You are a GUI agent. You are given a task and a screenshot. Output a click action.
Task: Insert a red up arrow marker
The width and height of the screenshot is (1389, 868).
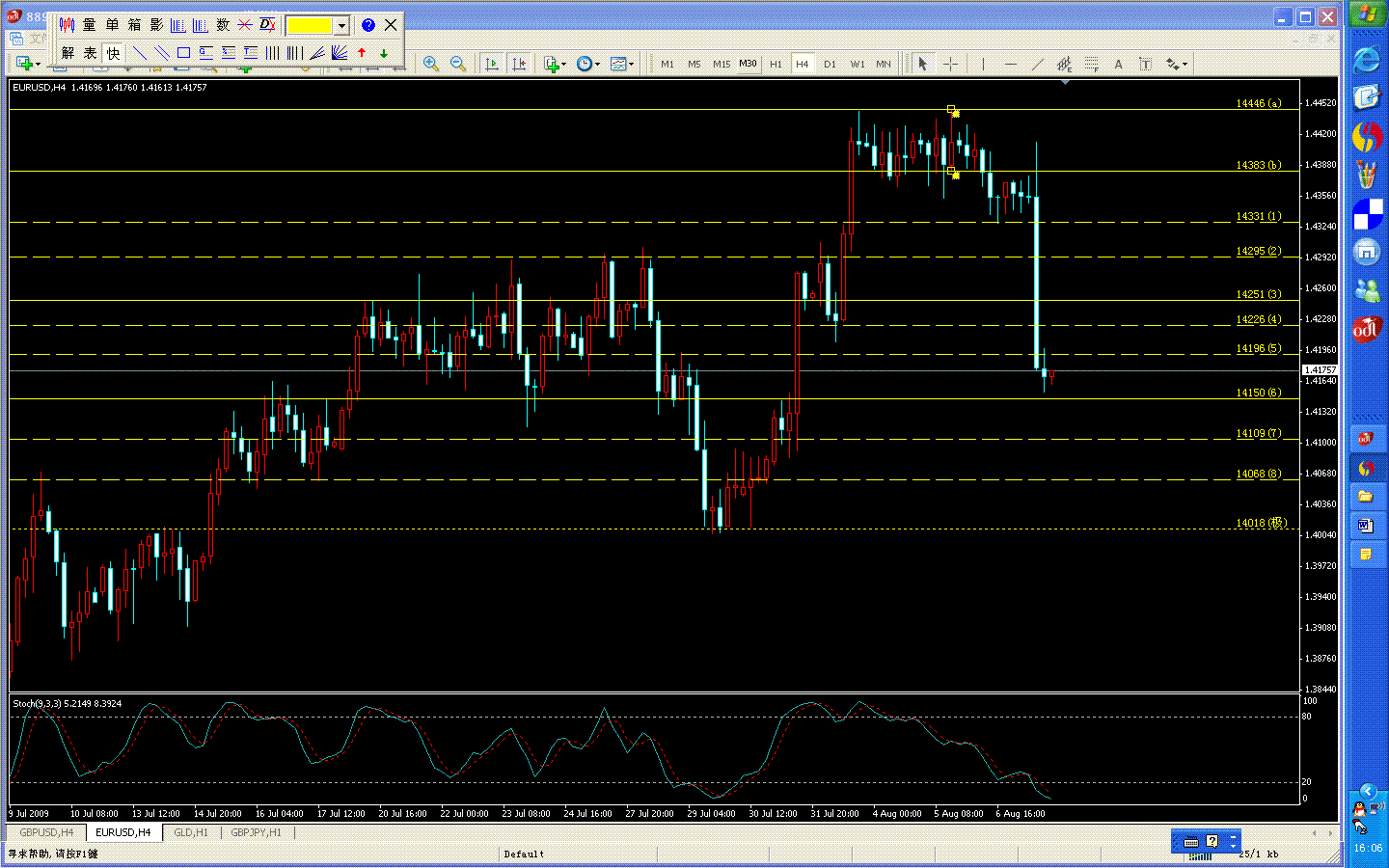coord(362,53)
